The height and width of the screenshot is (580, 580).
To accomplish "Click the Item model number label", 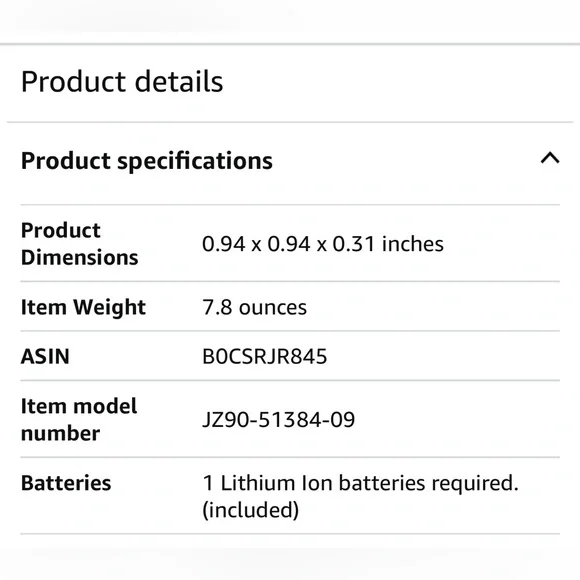I will coord(79,419).
